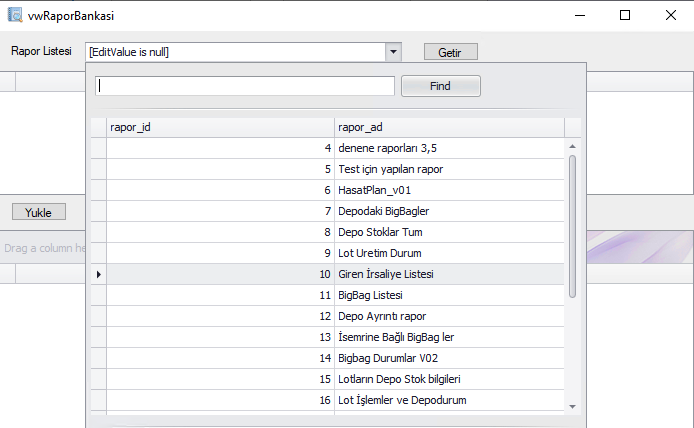Select Lot Uretim Durum report
694x428 pixels.
(380, 253)
